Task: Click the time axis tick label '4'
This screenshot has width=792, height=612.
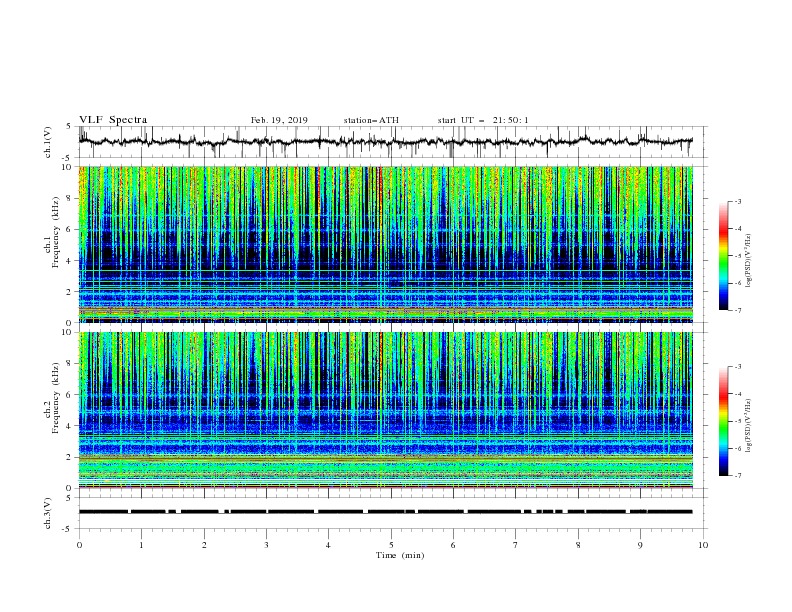Action: tap(329, 545)
